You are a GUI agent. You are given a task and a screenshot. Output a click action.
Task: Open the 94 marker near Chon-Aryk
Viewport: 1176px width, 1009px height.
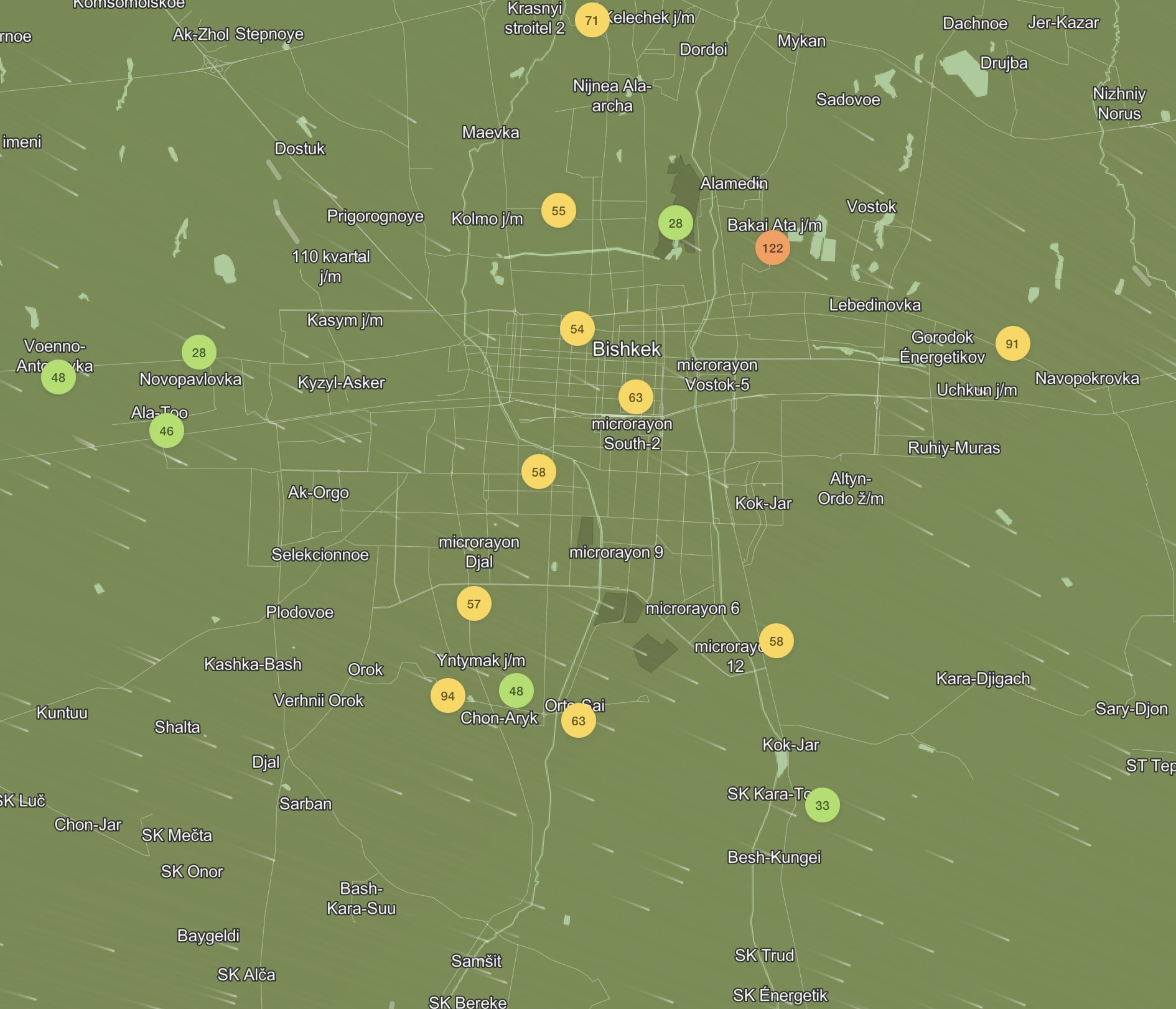tap(447, 696)
